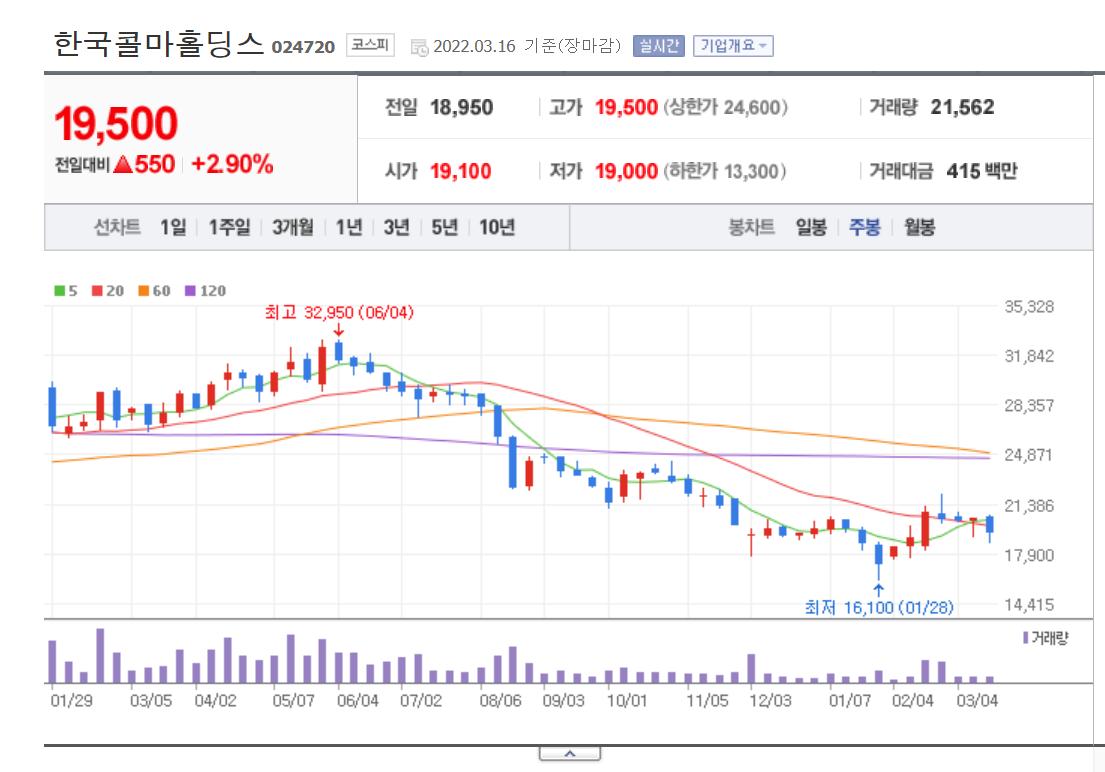Click the 하한가 13,300 text
The width and height of the screenshot is (1105, 772).
click(724, 171)
